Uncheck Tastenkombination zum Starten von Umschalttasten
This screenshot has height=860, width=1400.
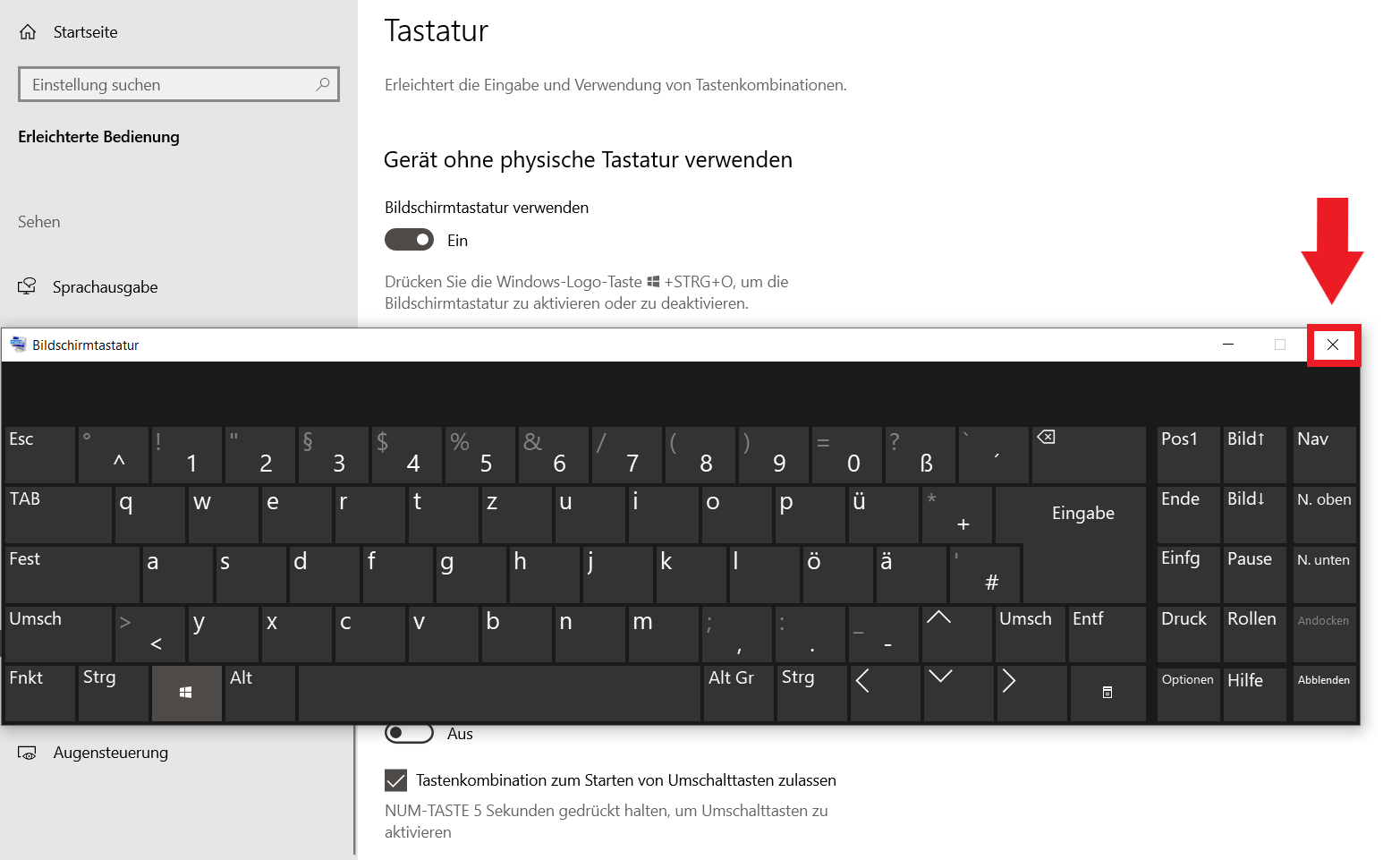pyautogui.click(x=395, y=780)
